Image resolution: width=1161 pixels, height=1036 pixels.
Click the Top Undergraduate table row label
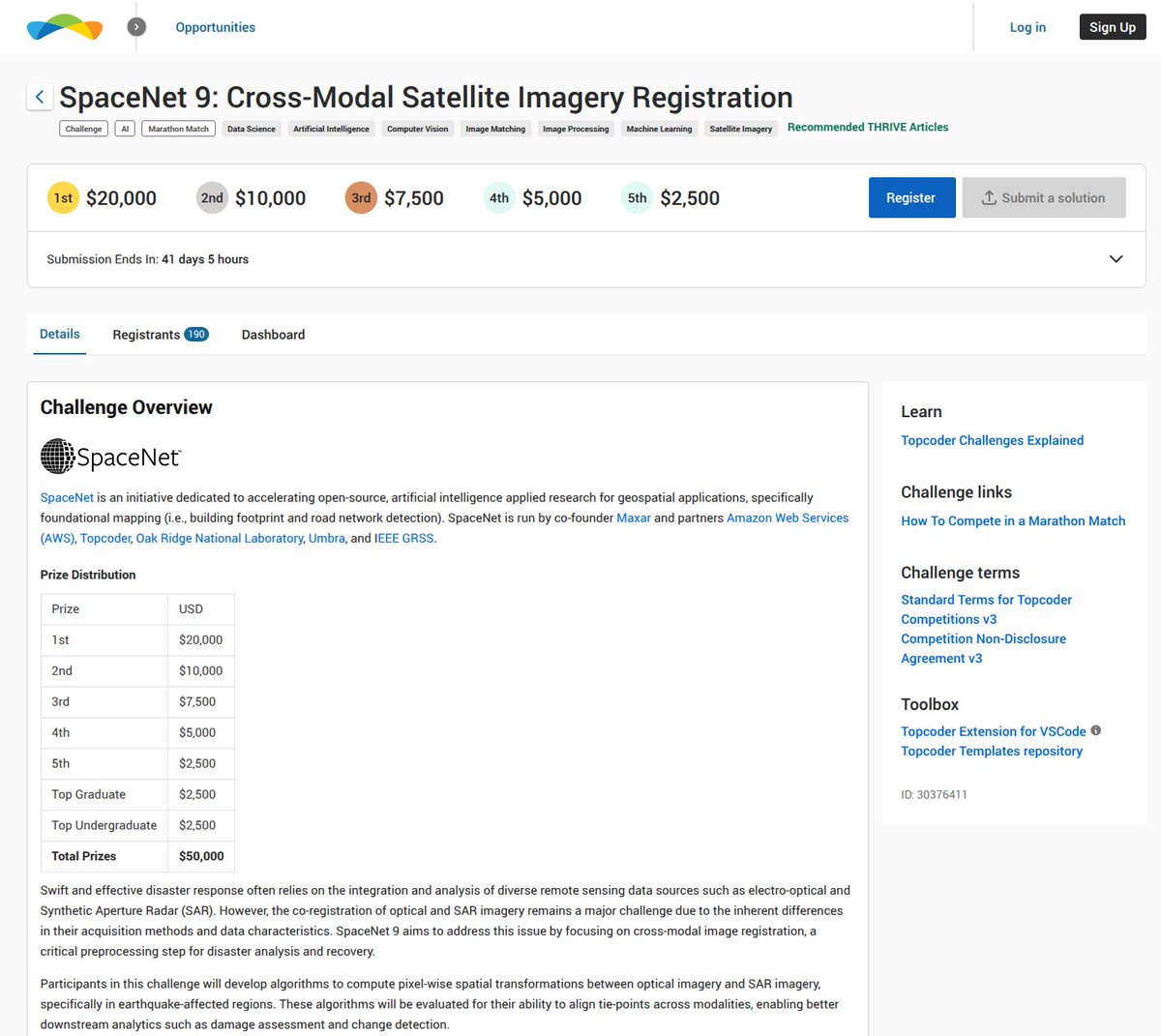click(x=104, y=825)
